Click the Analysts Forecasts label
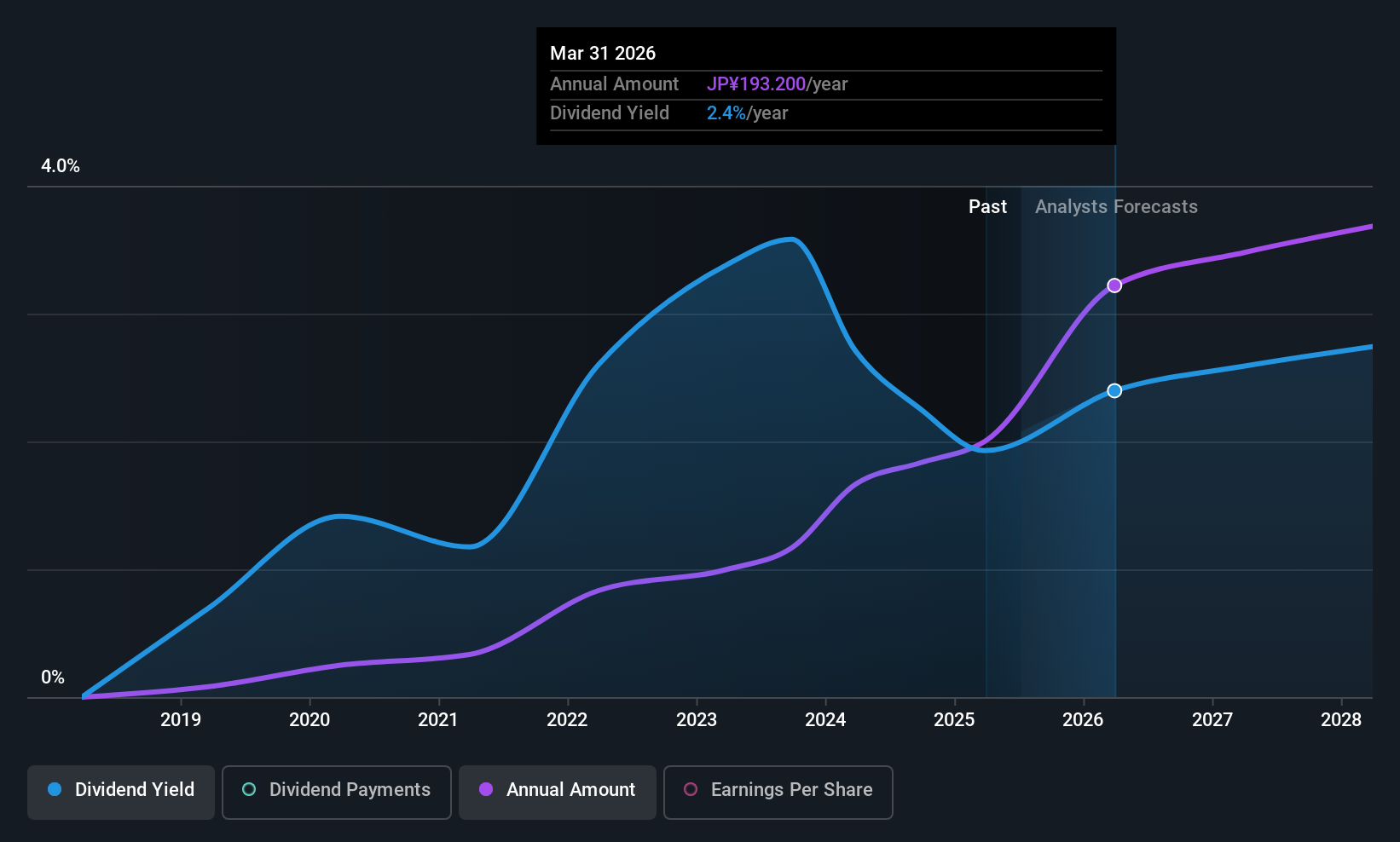The image size is (1400, 842). [1116, 207]
